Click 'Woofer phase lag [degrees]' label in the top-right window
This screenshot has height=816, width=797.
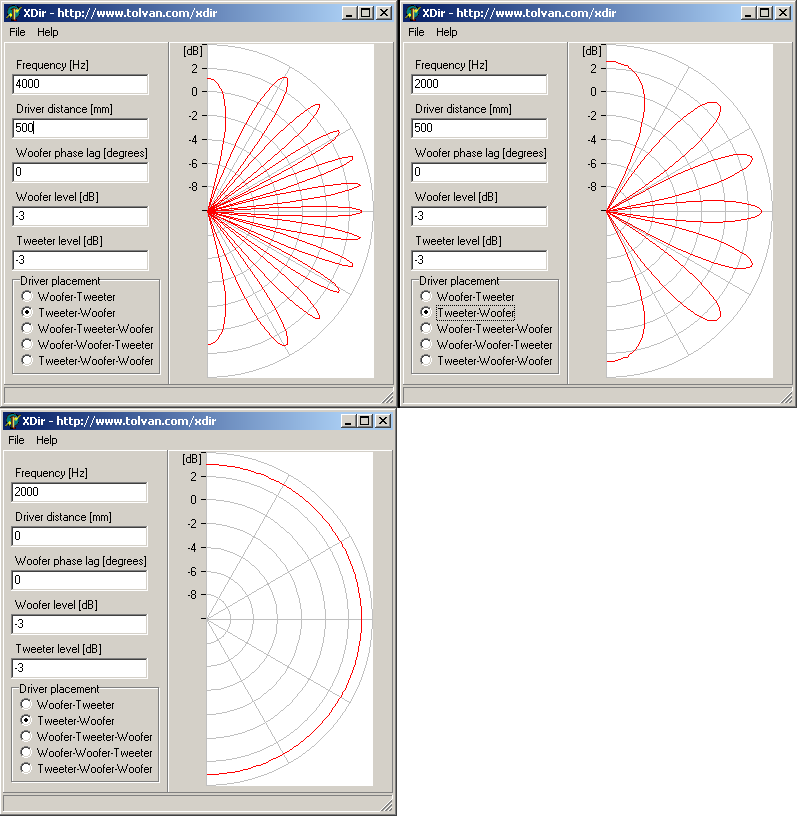coord(480,153)
